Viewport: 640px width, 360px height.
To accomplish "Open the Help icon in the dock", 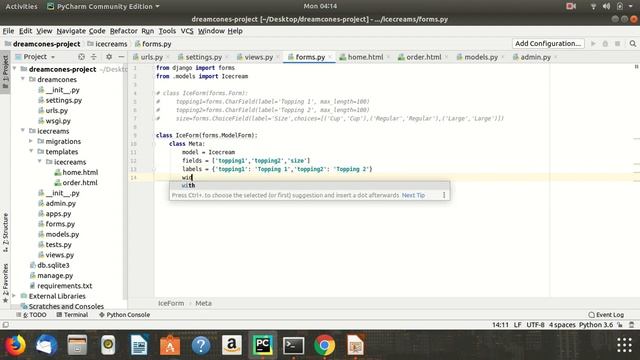I will pos(201,345).
